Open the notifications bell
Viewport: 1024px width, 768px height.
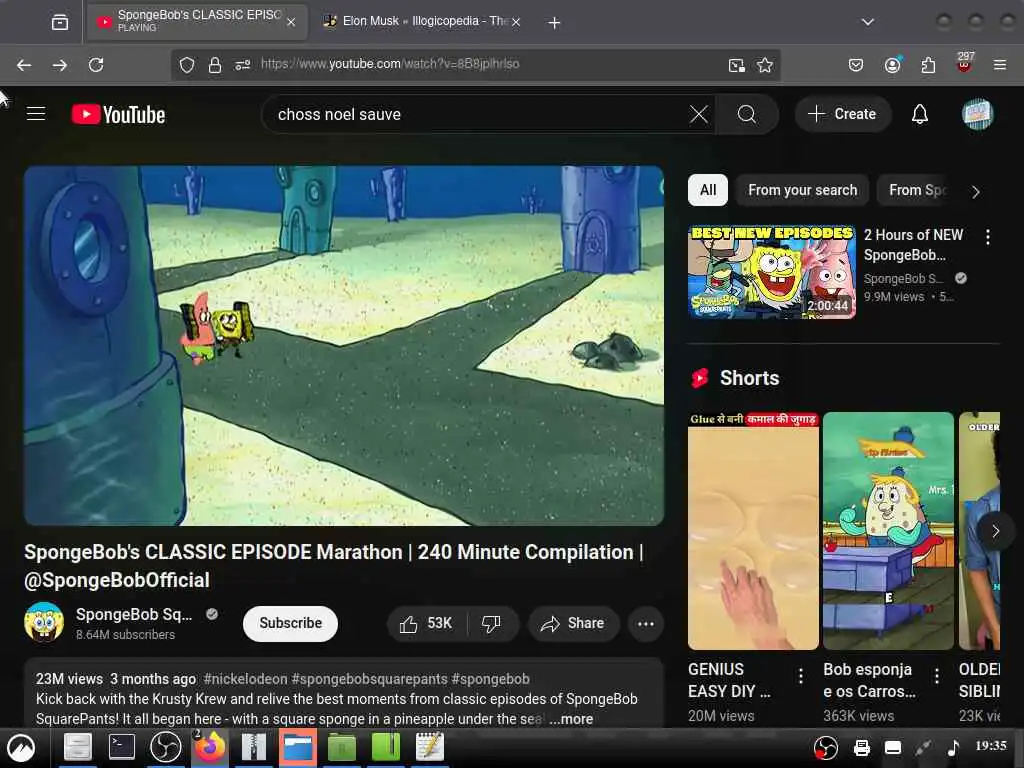coord(920,114)
